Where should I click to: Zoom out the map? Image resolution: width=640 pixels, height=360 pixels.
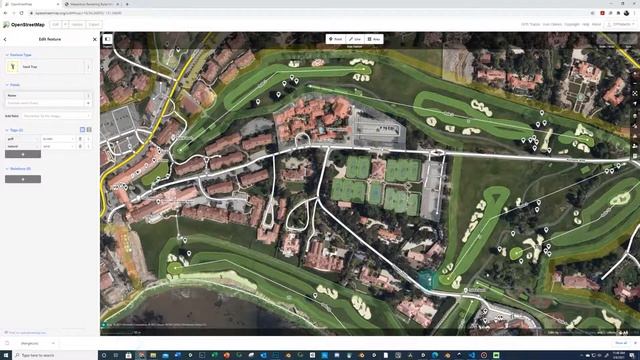click(x=635, y=83)
